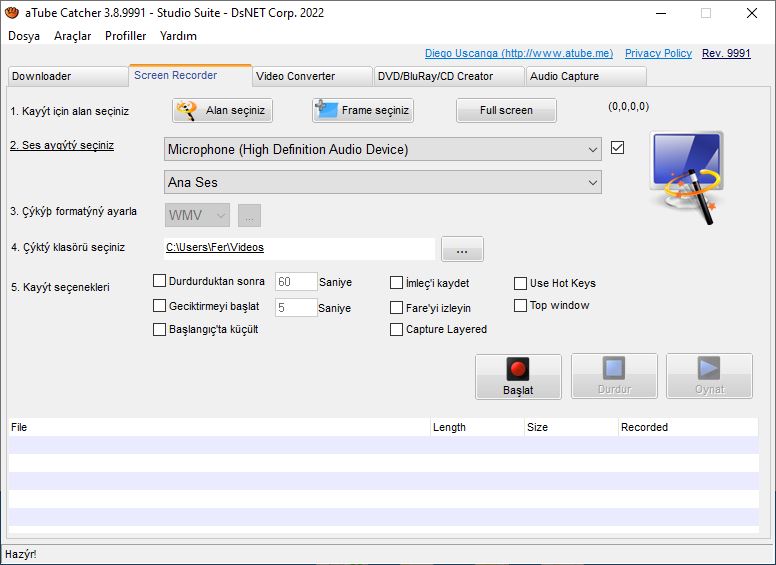Switch to the Video Converter tab
This screenshot has width=776, height=565.
[x=312, y=76]
